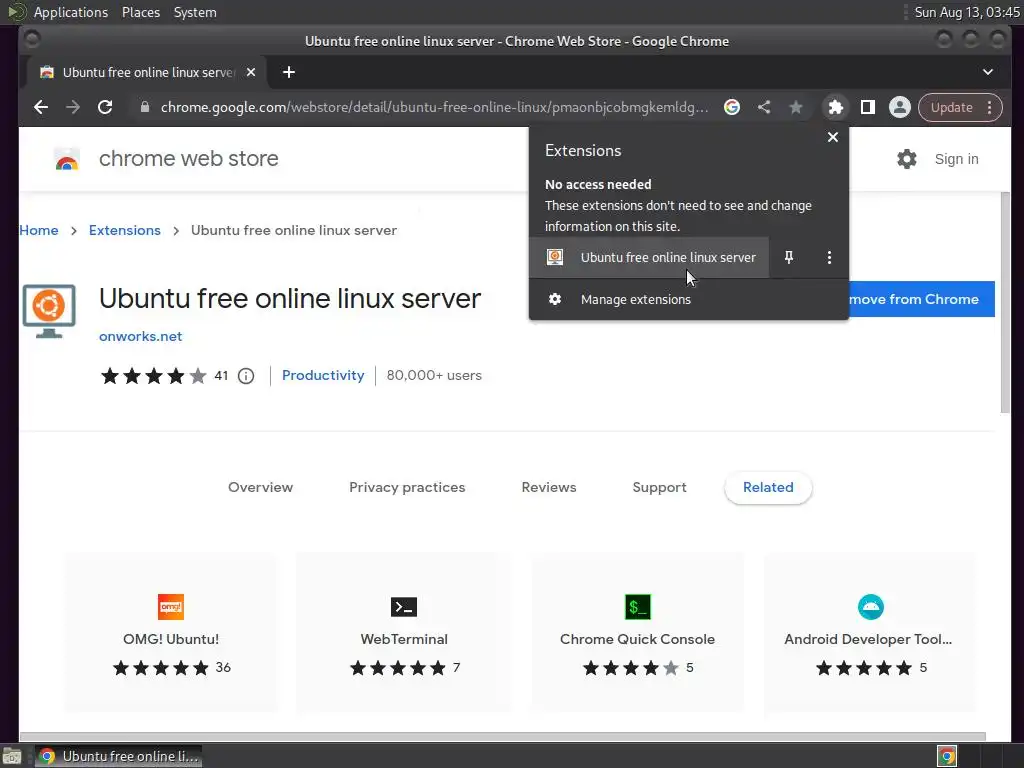Screen dimensions: 1024x768
Task: Switch to the Reviews tab
Action: click(x=549, y=487)
